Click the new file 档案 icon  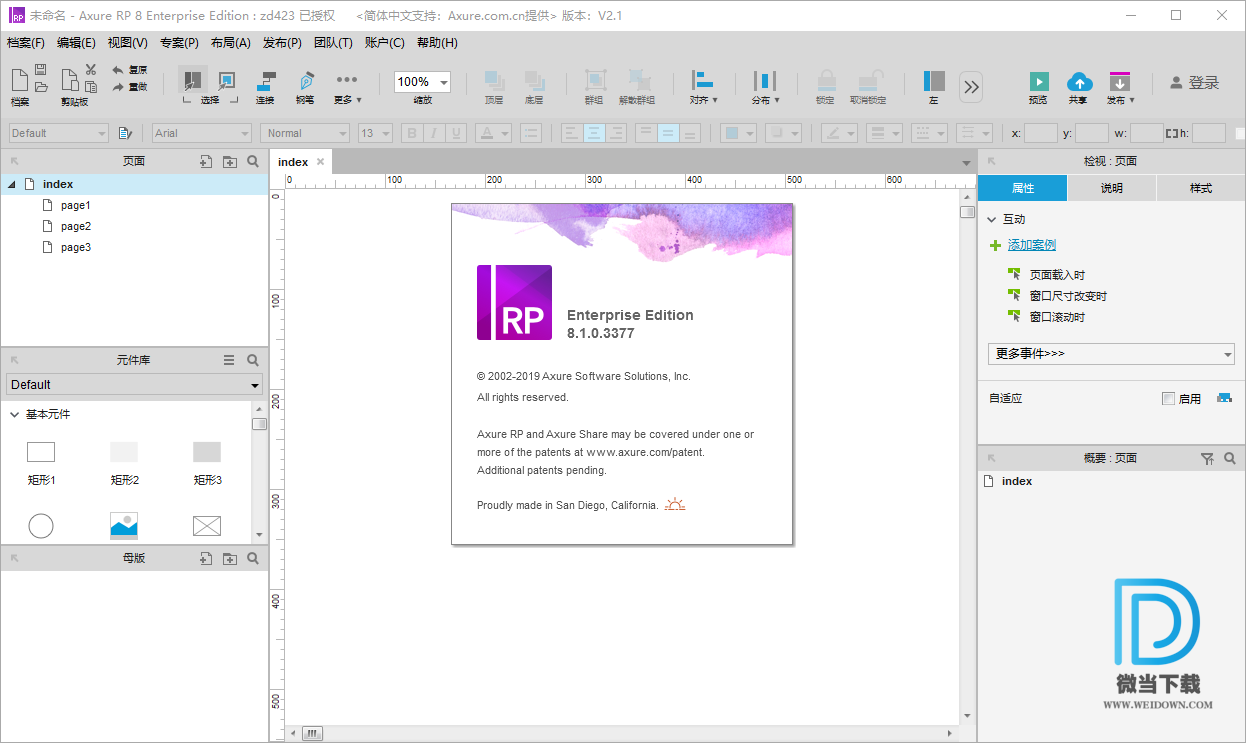click(19, 82)
